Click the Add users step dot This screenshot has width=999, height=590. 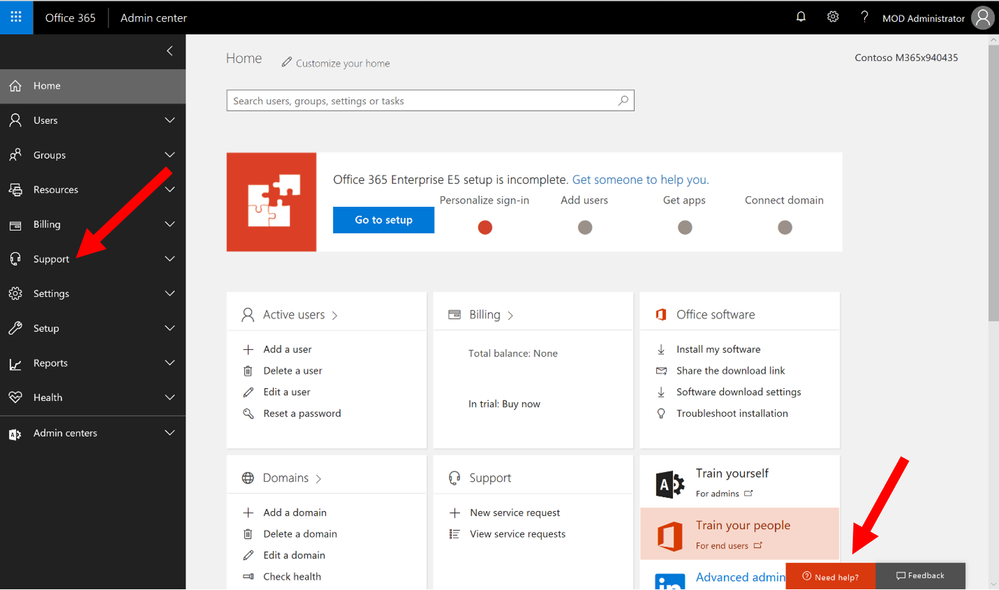pos(585,227)
